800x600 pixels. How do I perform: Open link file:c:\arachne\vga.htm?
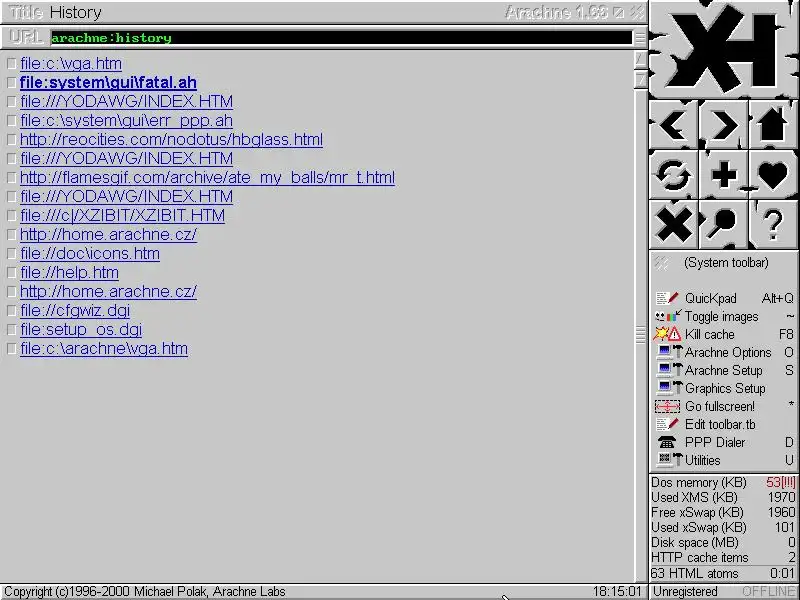click(x=104, y=348)
